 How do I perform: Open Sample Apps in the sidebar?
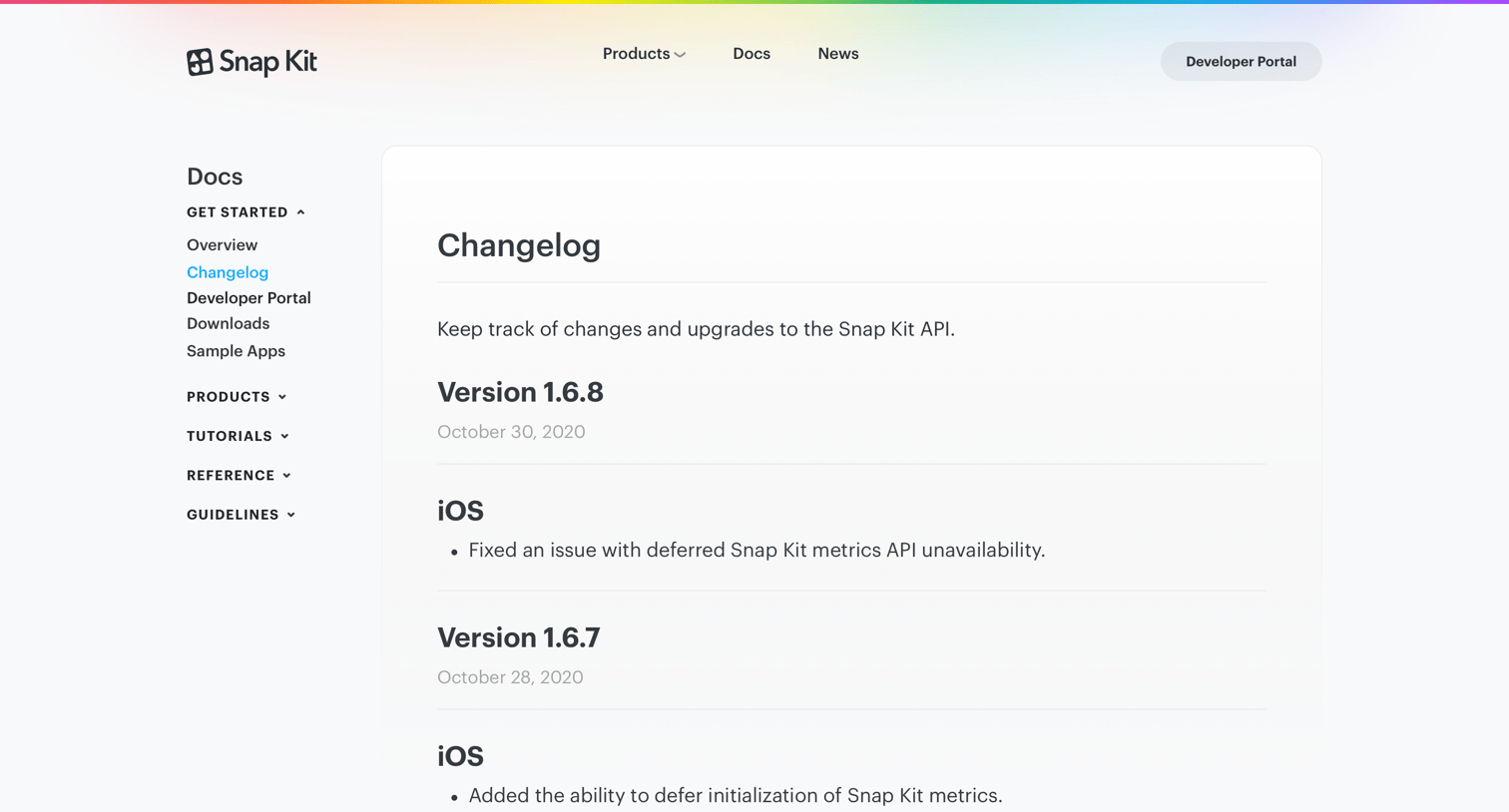236,351
